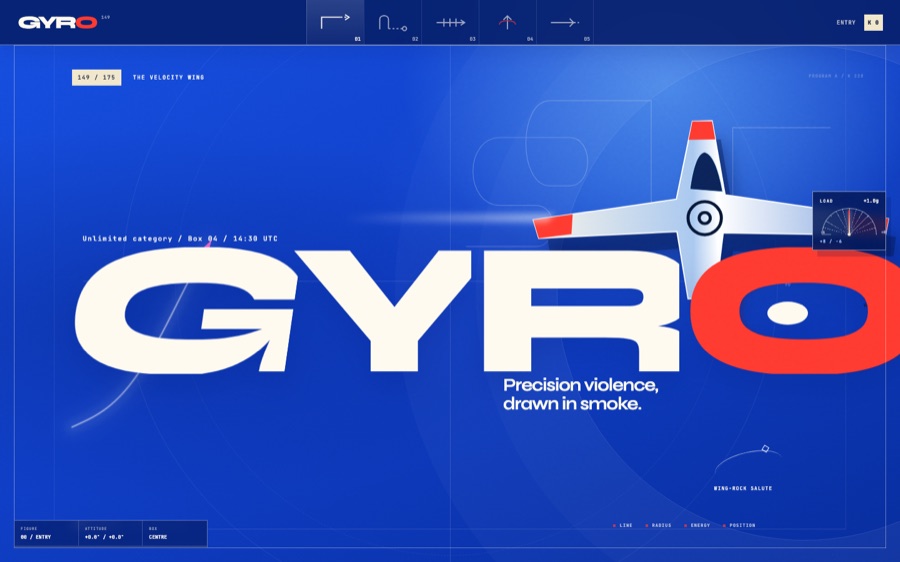Viewport: 900px width, 562px height.
Task: Open the LOAD g-meter gauge panel
Action: click(849, 220)
